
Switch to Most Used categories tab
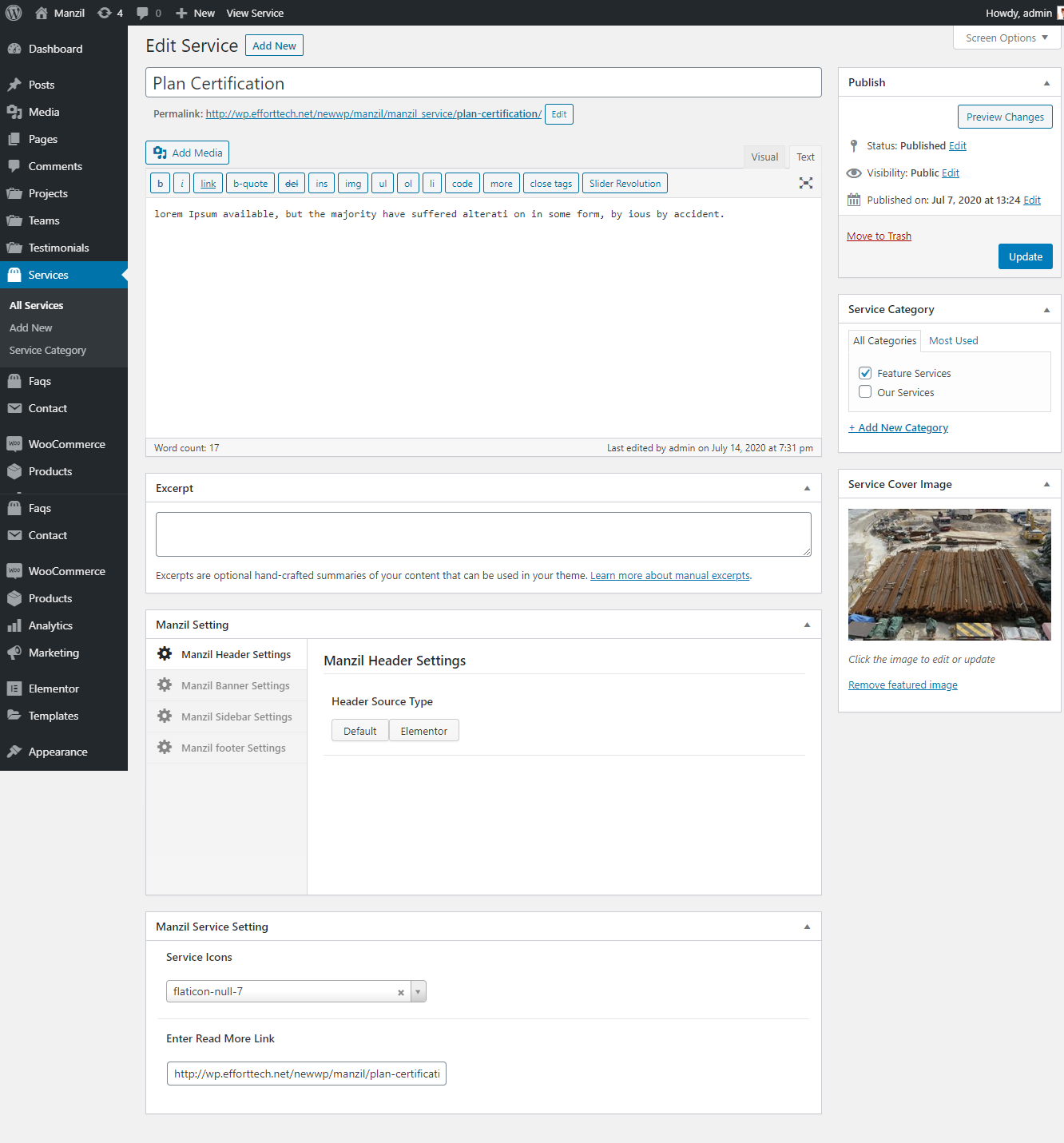pyautogui.click(x=953, y=341)
